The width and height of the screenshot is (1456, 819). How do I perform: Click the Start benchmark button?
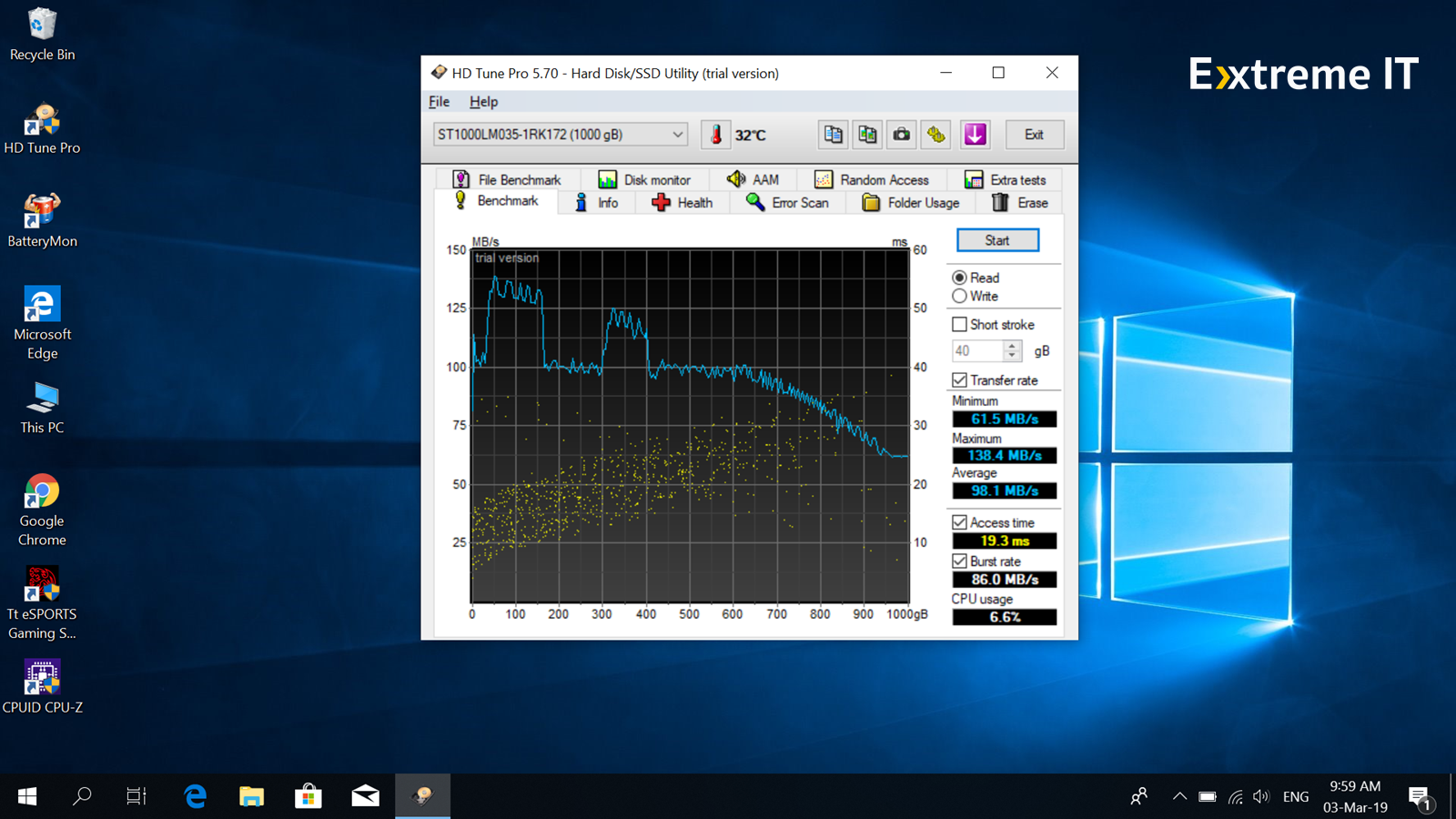coord(997,240)
